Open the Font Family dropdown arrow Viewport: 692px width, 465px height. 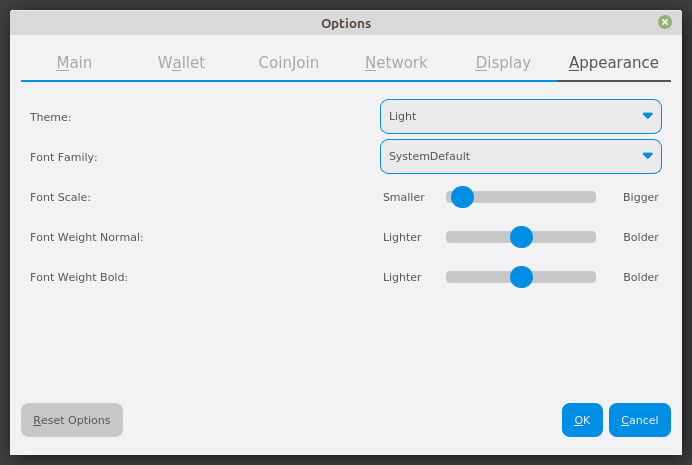tap(648, 156)
